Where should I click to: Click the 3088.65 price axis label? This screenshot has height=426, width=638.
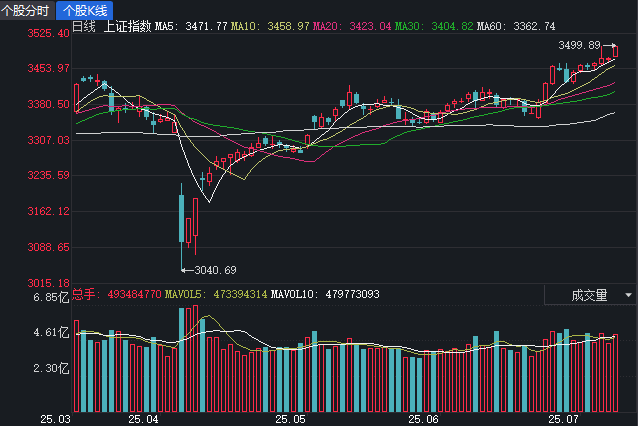[48, 247]
